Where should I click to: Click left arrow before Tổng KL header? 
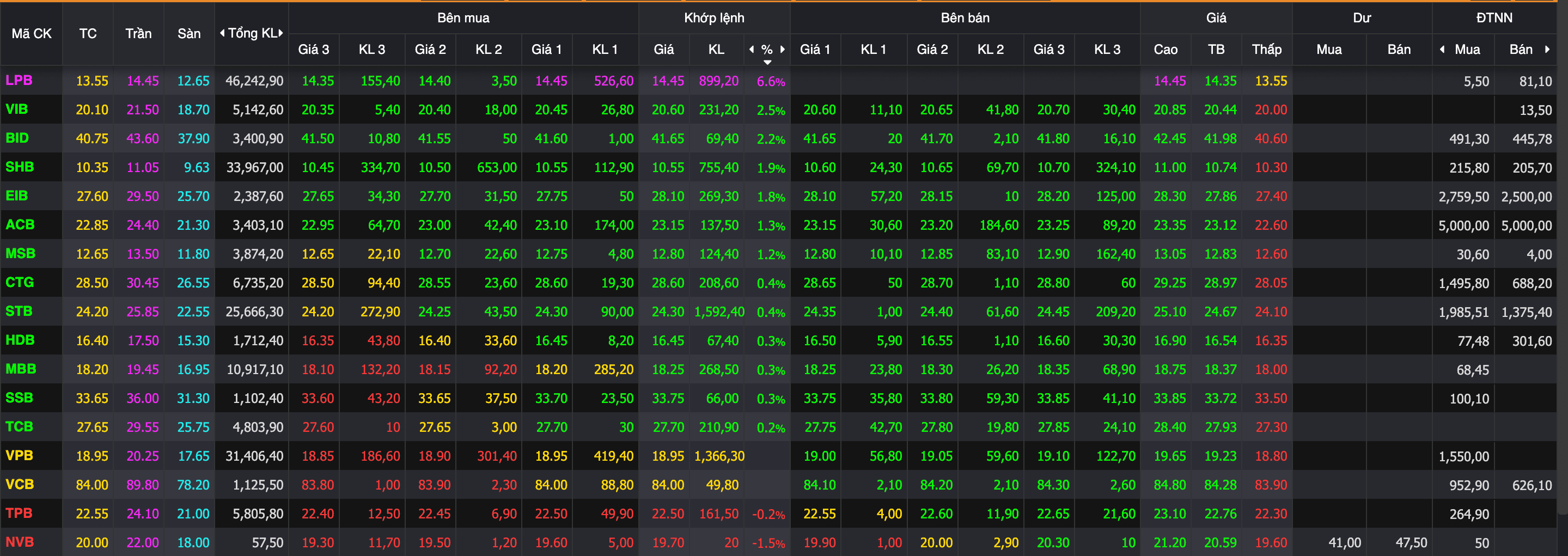[x=222, y=33]
